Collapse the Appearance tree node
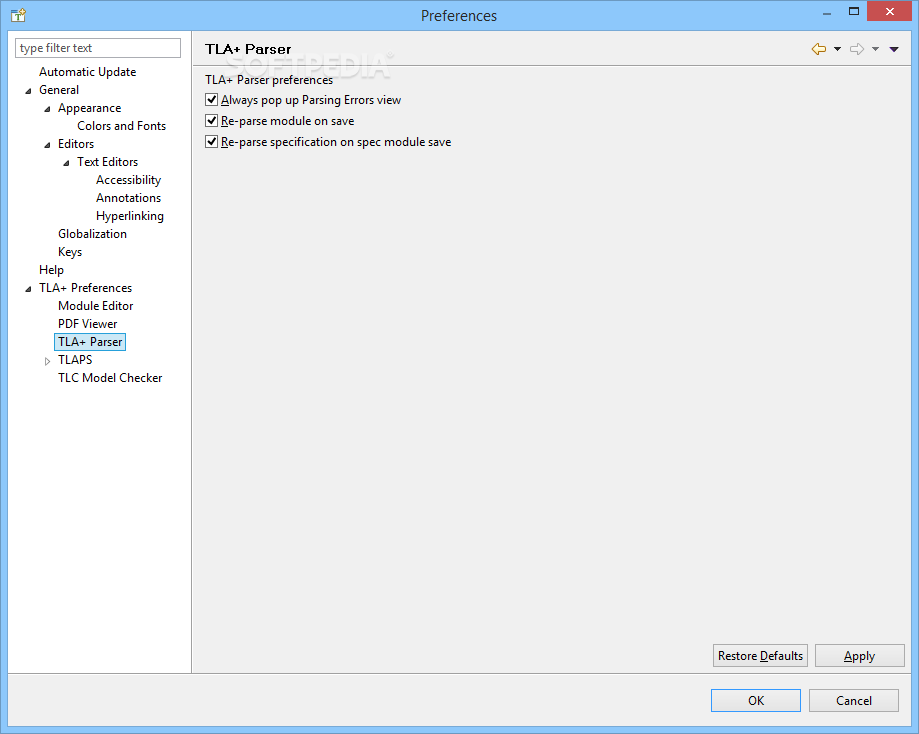Image resolution: width=919 pixels, height=734 pixels. coord(47,109)
